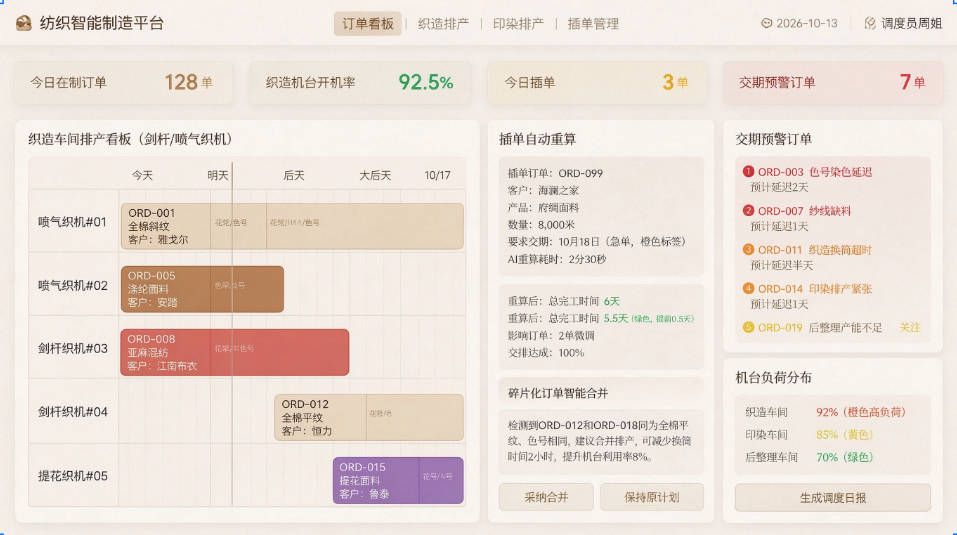Select the red ORD-008 亚麻混纺 bar
The image size is (957, 535).
(235, 353)
